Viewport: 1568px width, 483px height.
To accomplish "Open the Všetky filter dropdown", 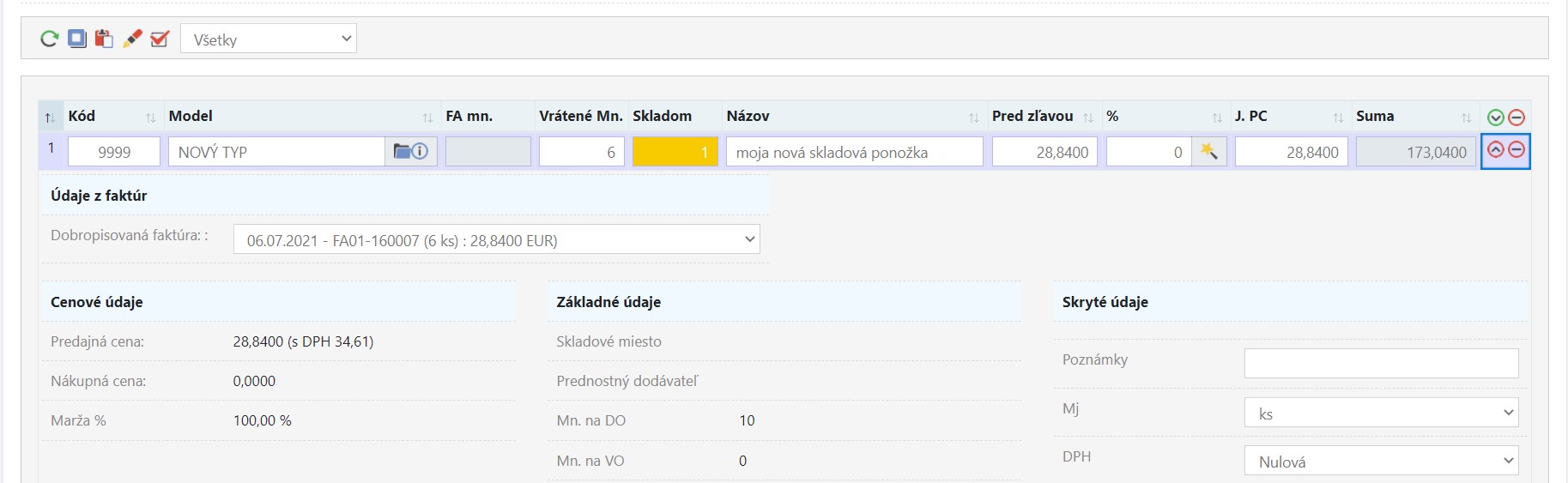I will coord(269,39).
